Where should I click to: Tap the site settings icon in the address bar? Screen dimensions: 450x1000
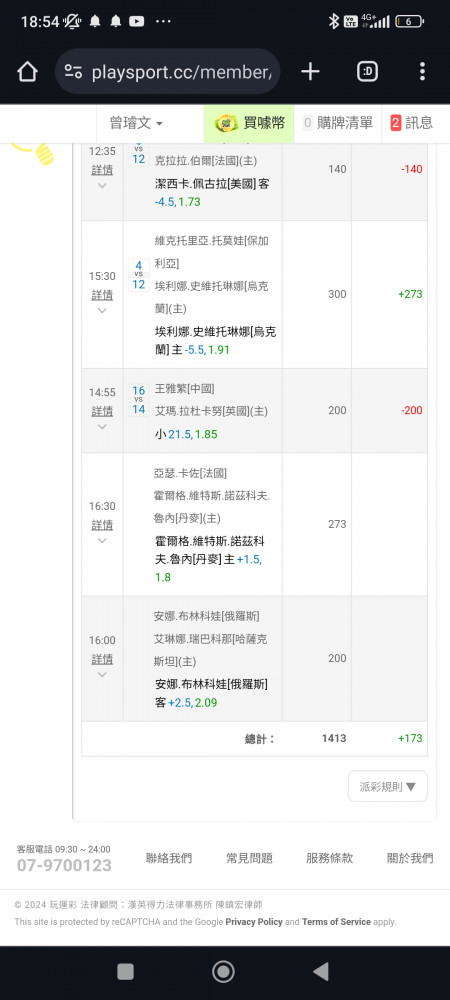pos(73,71)
